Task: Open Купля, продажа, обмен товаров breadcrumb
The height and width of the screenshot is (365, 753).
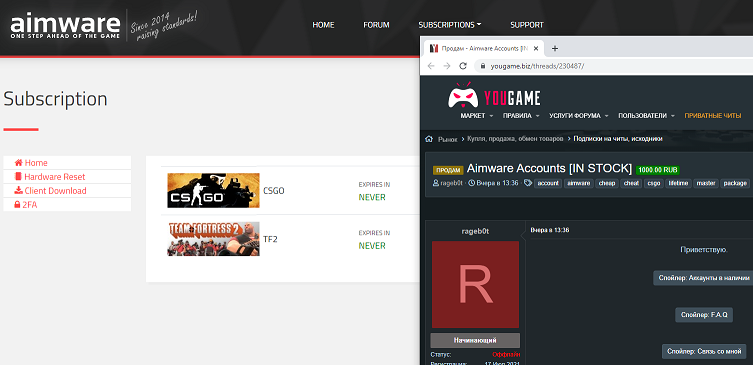Action: coord(515,139)
